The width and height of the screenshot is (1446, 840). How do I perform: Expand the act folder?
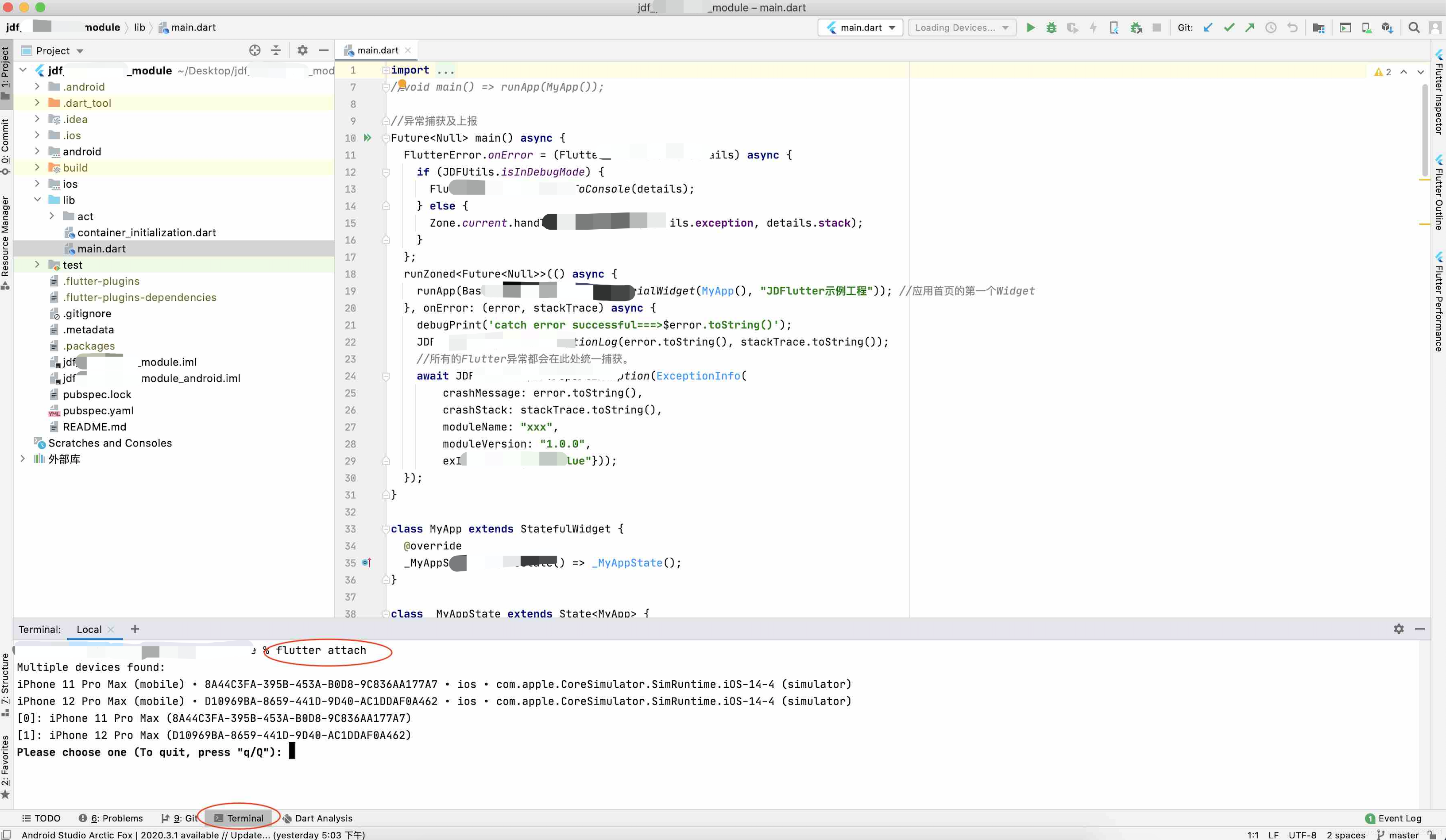52,216
